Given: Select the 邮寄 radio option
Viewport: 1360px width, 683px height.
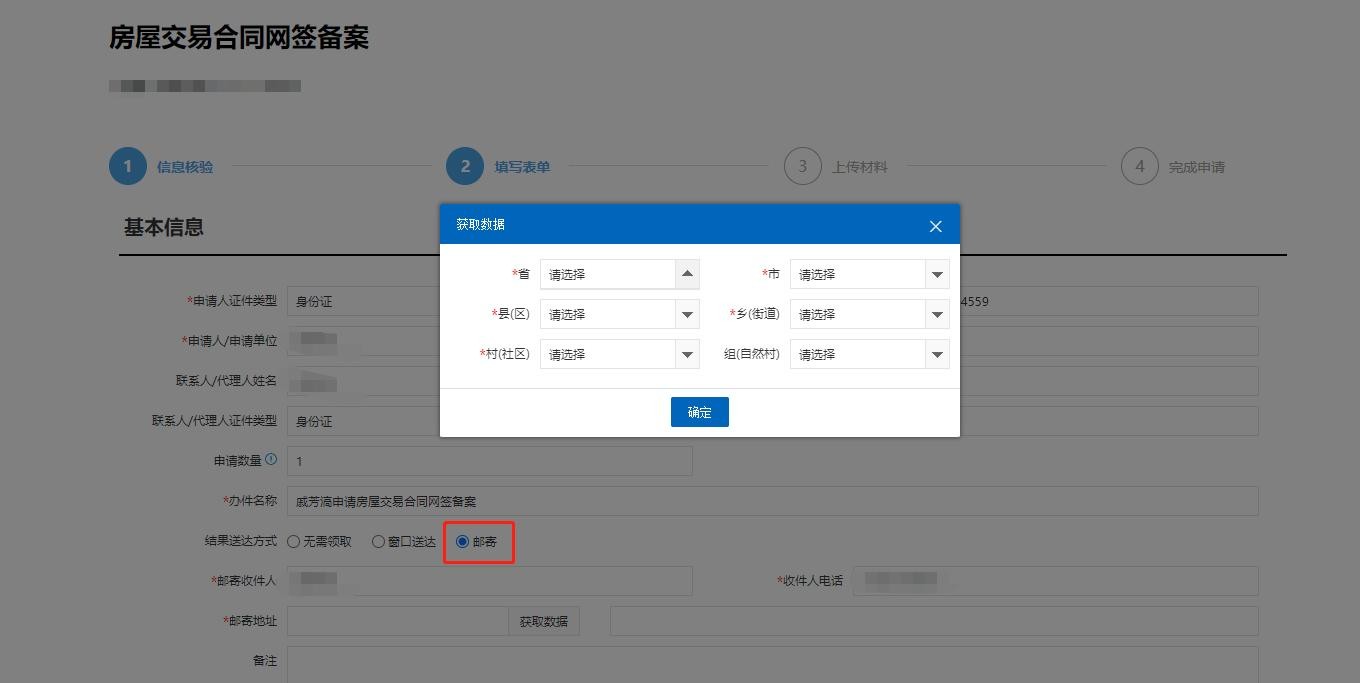Looking at the screenshot, I should point(462,541).
